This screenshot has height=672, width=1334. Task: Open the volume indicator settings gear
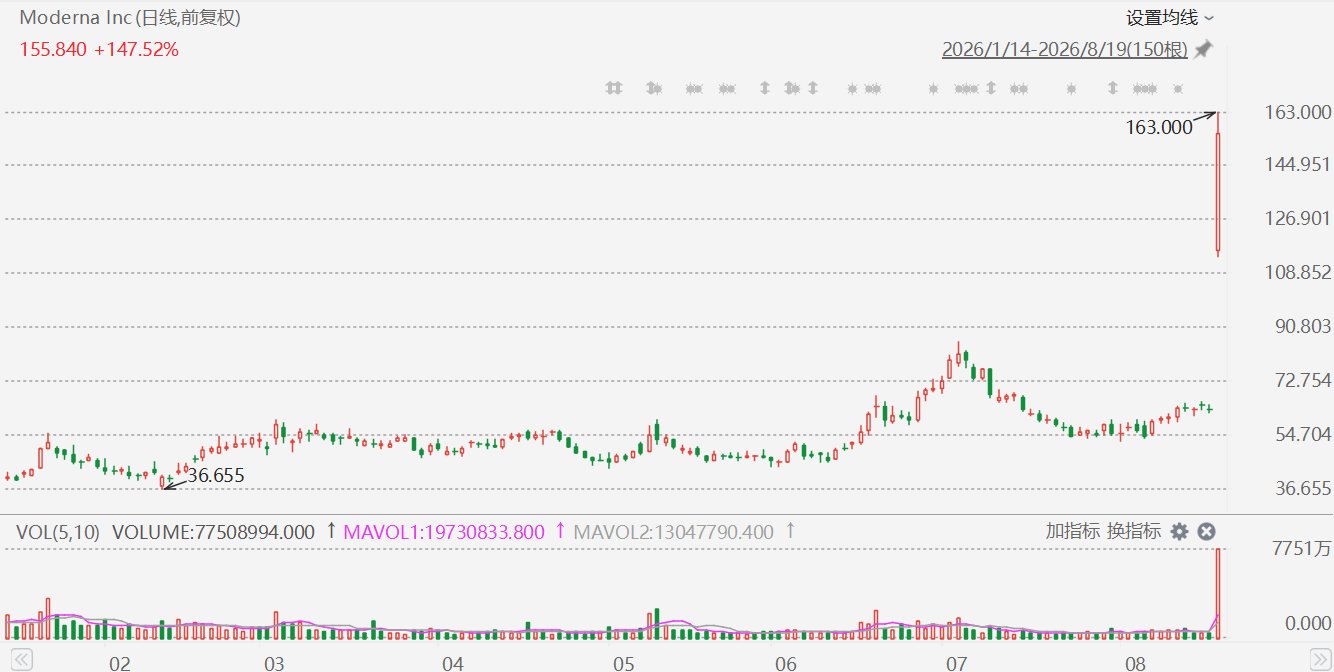(x=1180, y=531)
